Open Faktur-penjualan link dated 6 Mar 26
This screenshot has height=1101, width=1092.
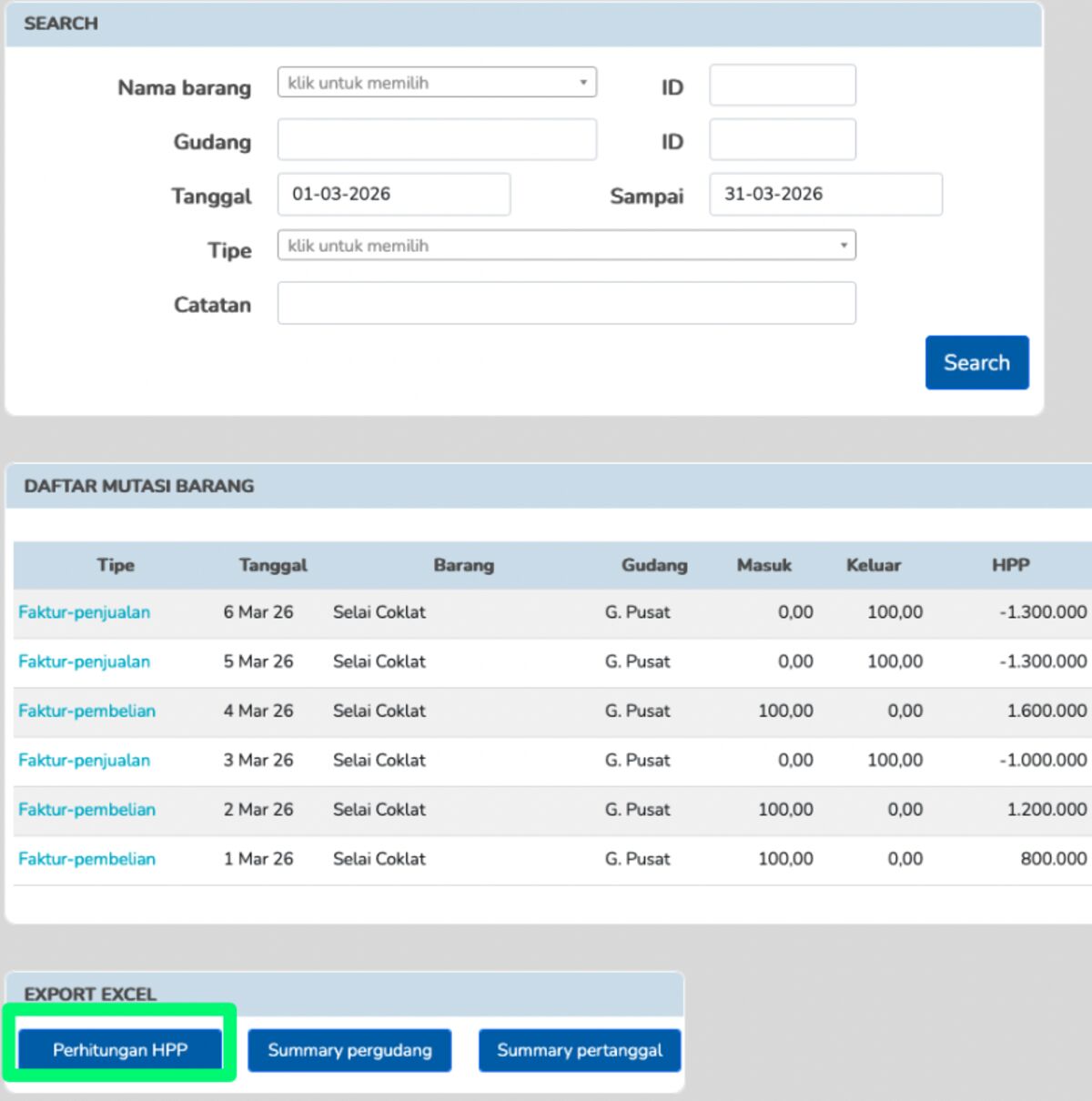(x=85, y=612)
